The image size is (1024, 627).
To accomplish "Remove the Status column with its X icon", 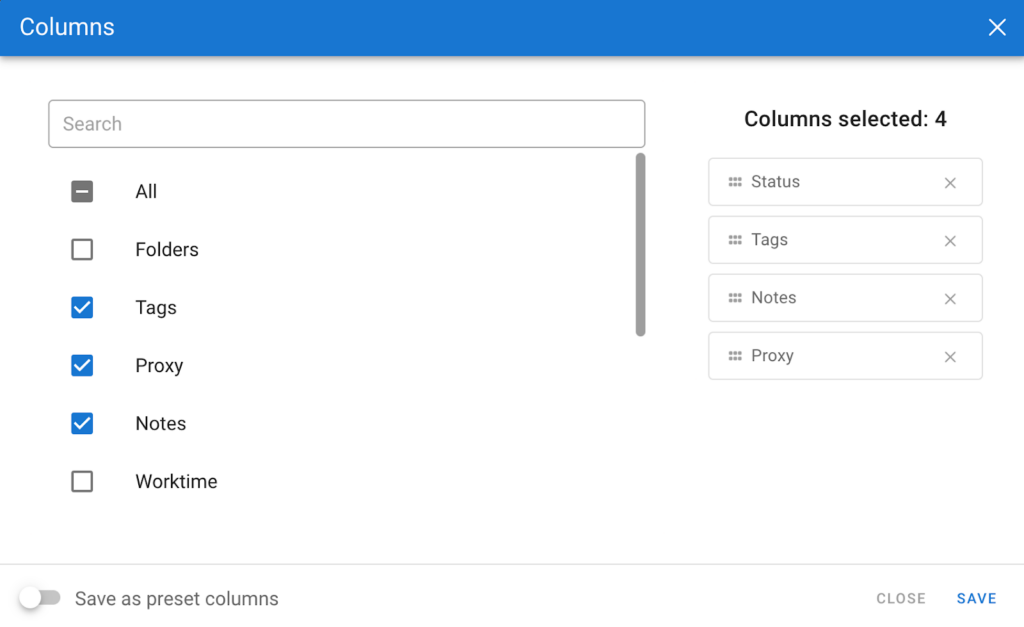I will (950, 183).
